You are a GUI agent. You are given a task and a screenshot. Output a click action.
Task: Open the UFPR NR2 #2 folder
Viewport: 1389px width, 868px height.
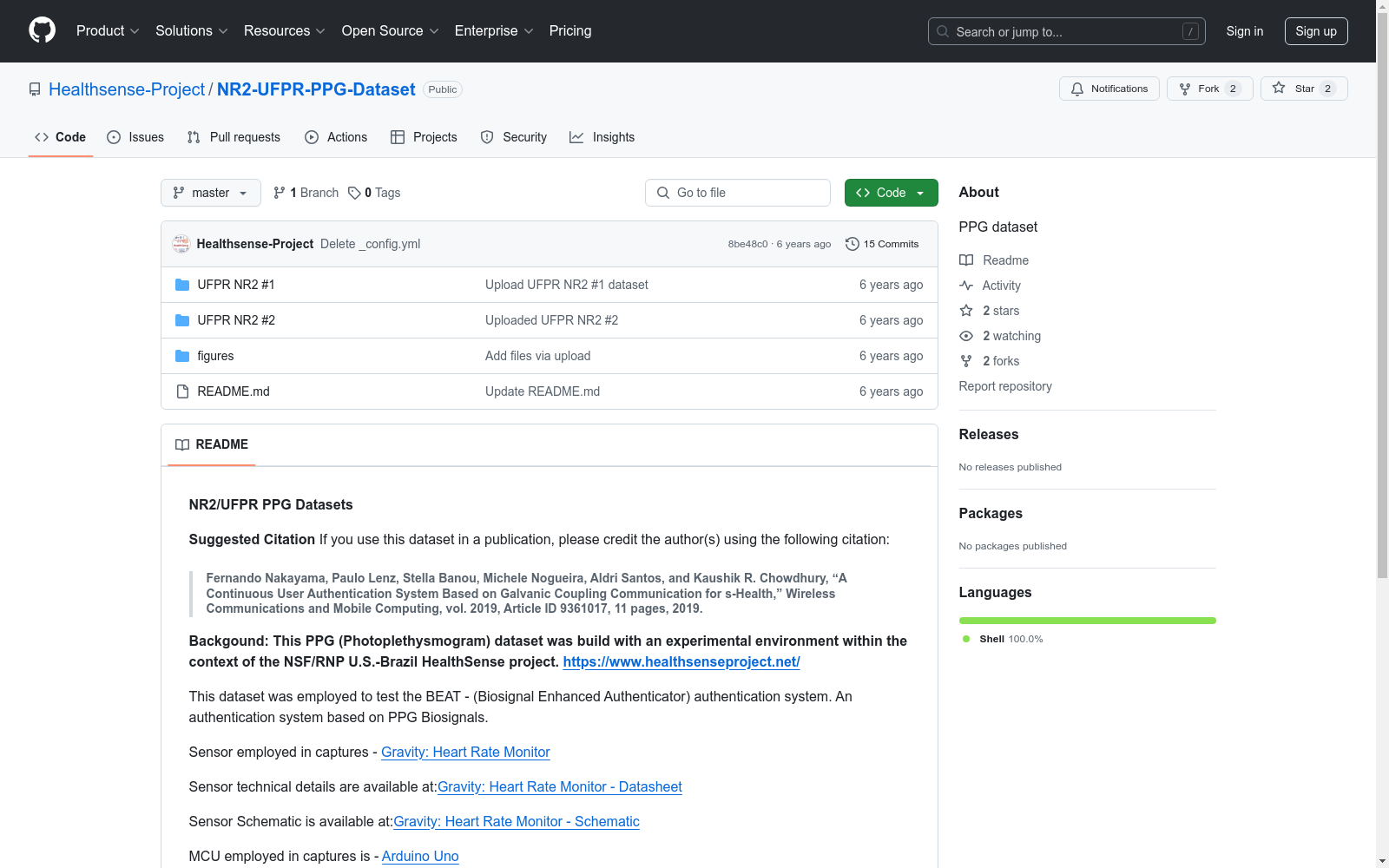tap(236, 320)
